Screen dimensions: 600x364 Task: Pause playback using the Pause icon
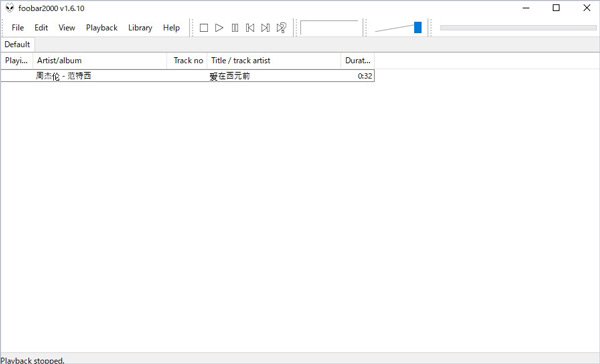click(x=235, y=28)
